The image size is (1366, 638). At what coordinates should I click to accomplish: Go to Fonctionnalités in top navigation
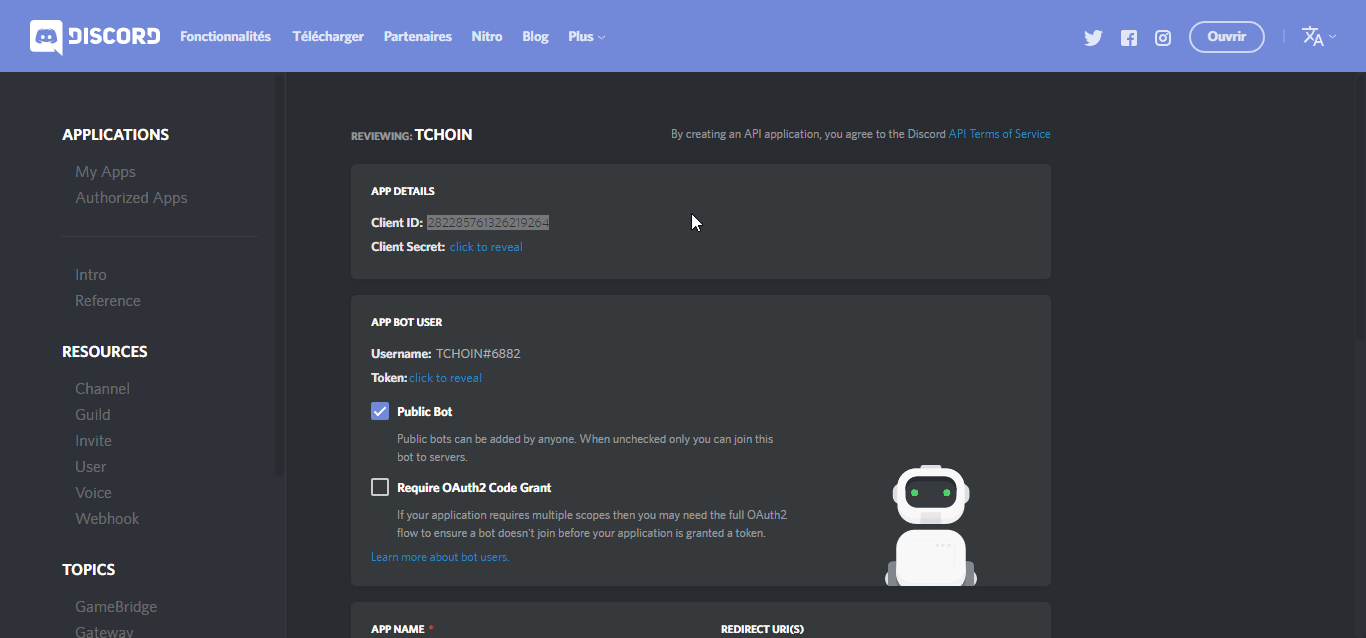(x=225, y=37)
